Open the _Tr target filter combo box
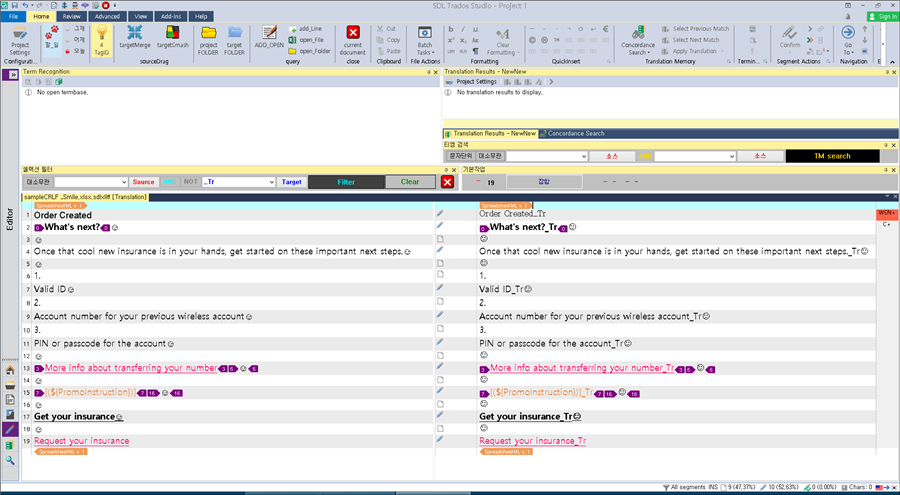This screenshot has height=495, width=900. (x=239, y=181)
